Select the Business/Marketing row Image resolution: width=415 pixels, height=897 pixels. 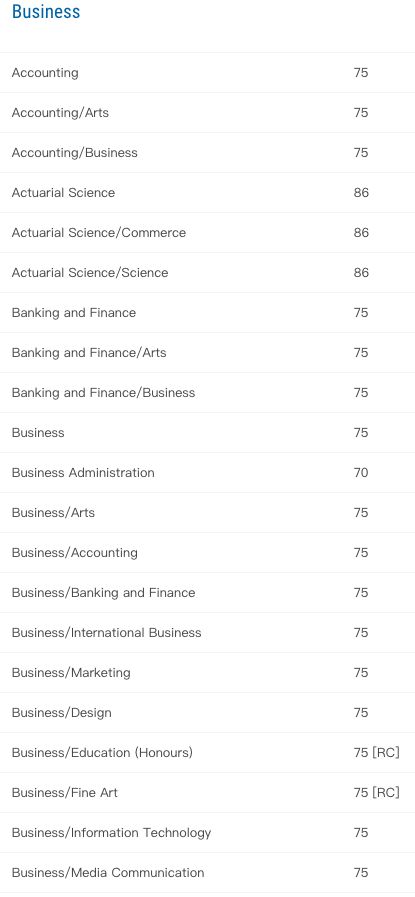tap(207, 673)
